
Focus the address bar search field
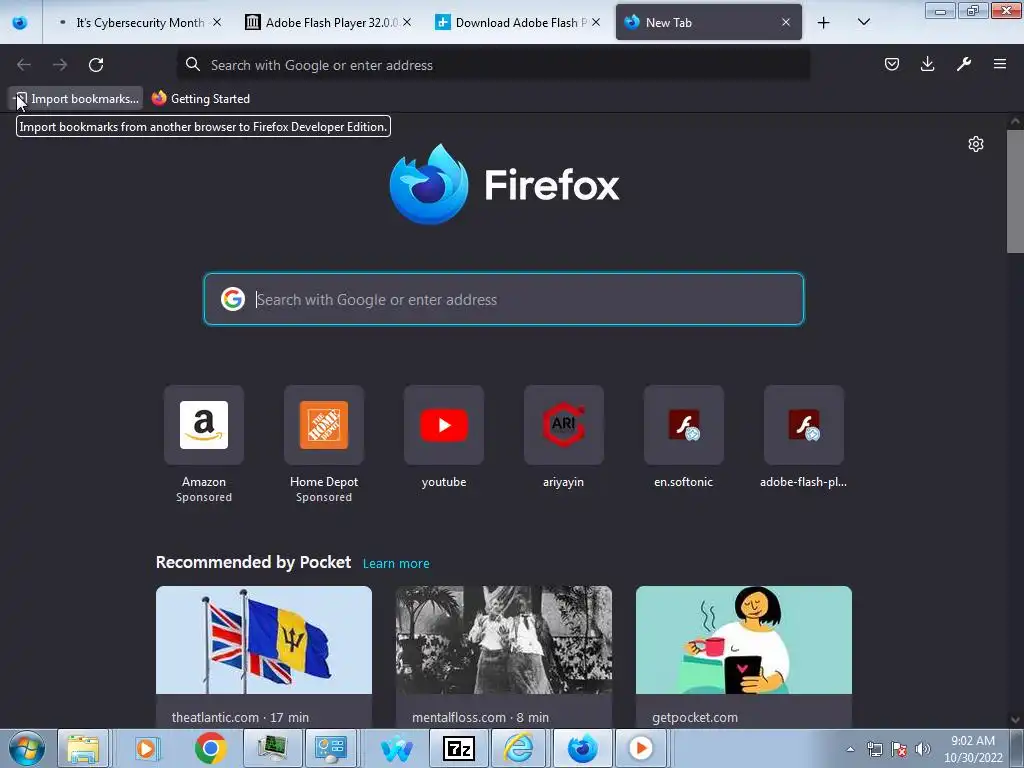[494, 65]
